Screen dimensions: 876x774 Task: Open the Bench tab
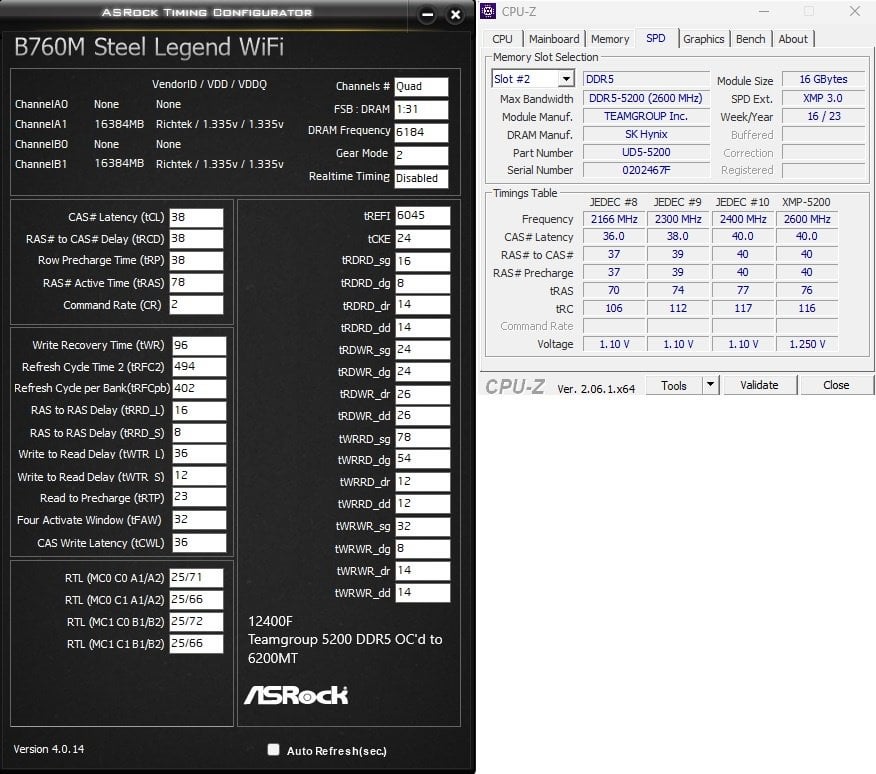tap(750, 39)
